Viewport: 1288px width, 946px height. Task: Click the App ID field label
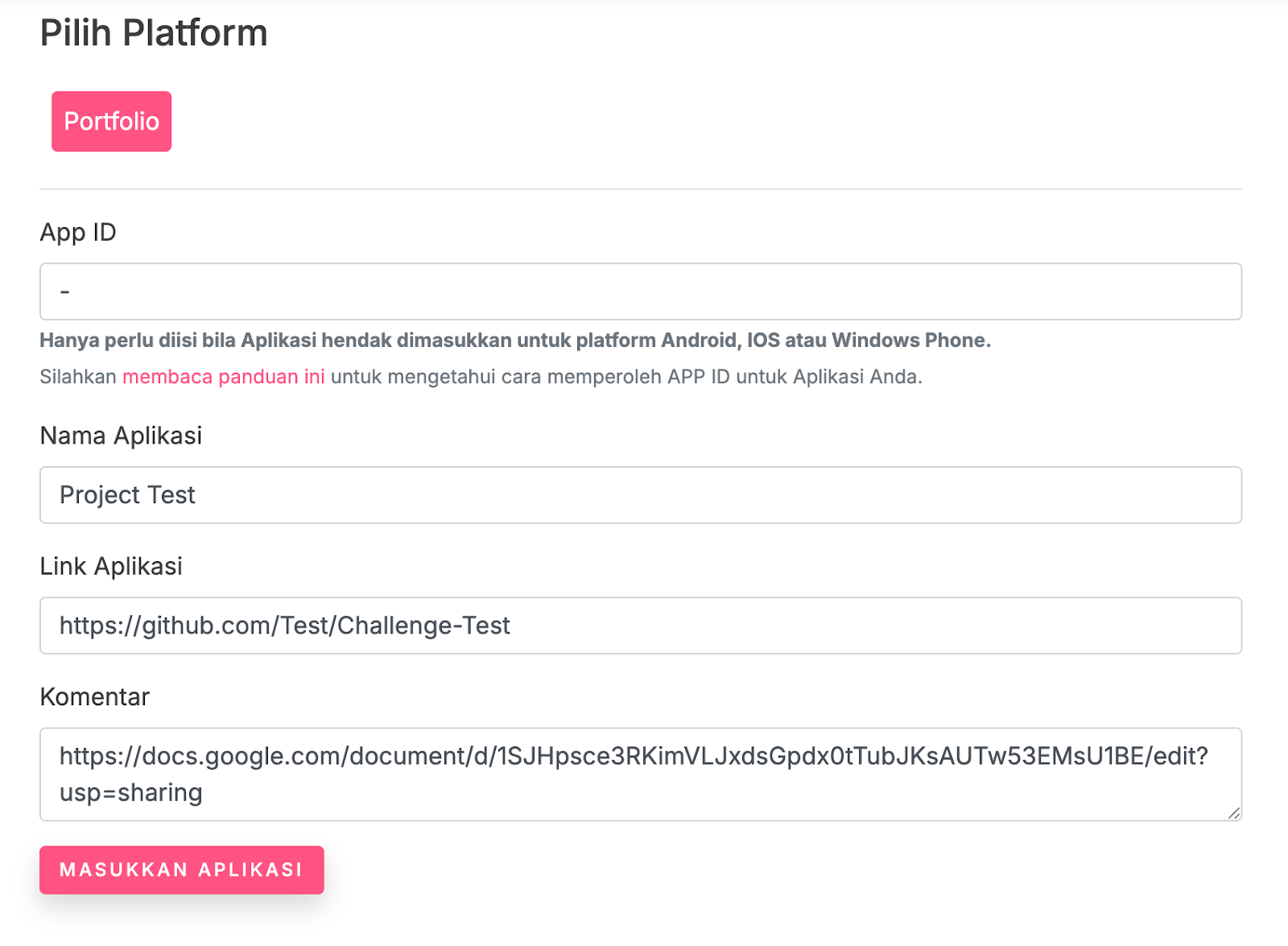78,233
